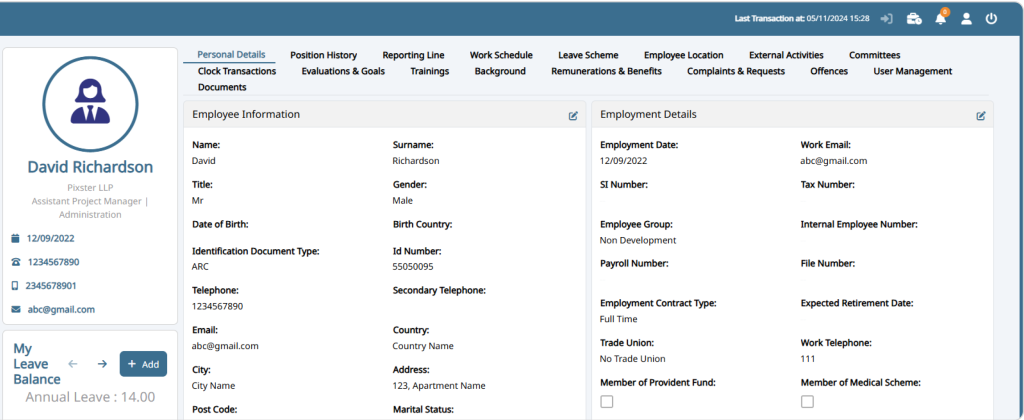Open the Clock Transactions tab
This screenshot has height=420, width=1024.
point(237,71)
